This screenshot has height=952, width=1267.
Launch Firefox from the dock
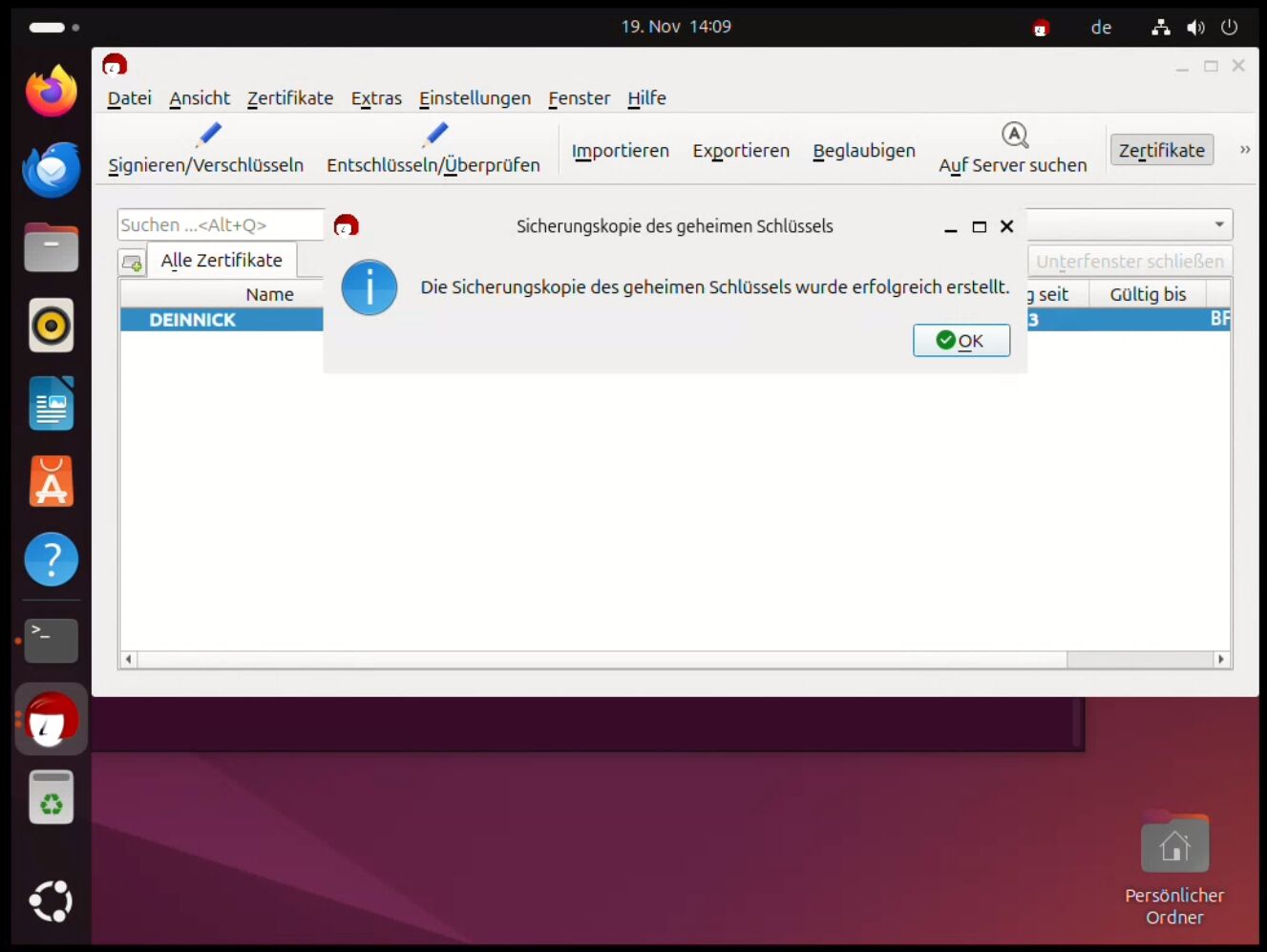click(x=51, y=91)
